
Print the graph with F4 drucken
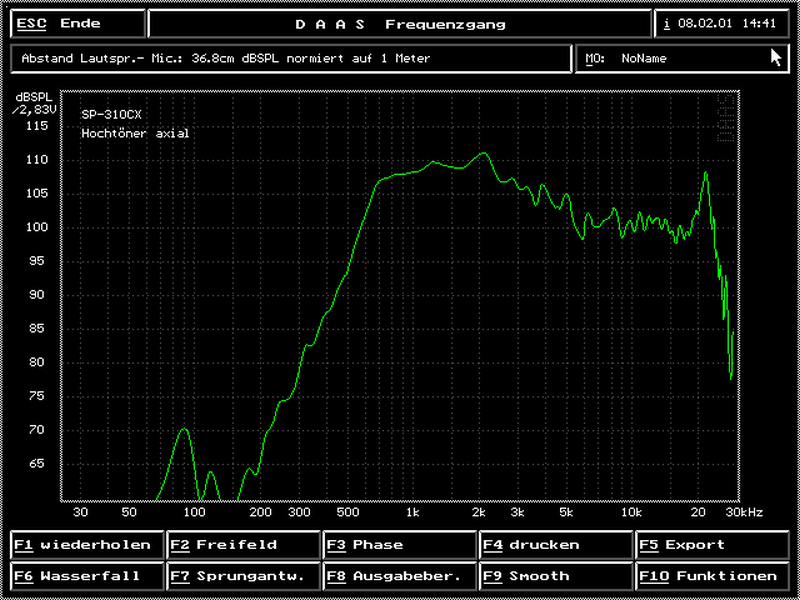554,545
